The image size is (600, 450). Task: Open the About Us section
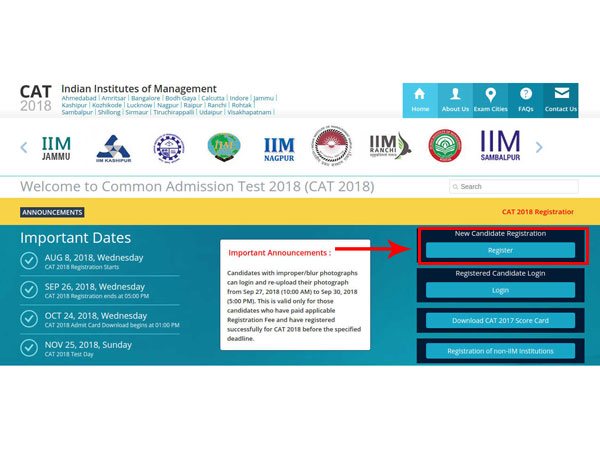pos(455,100)
